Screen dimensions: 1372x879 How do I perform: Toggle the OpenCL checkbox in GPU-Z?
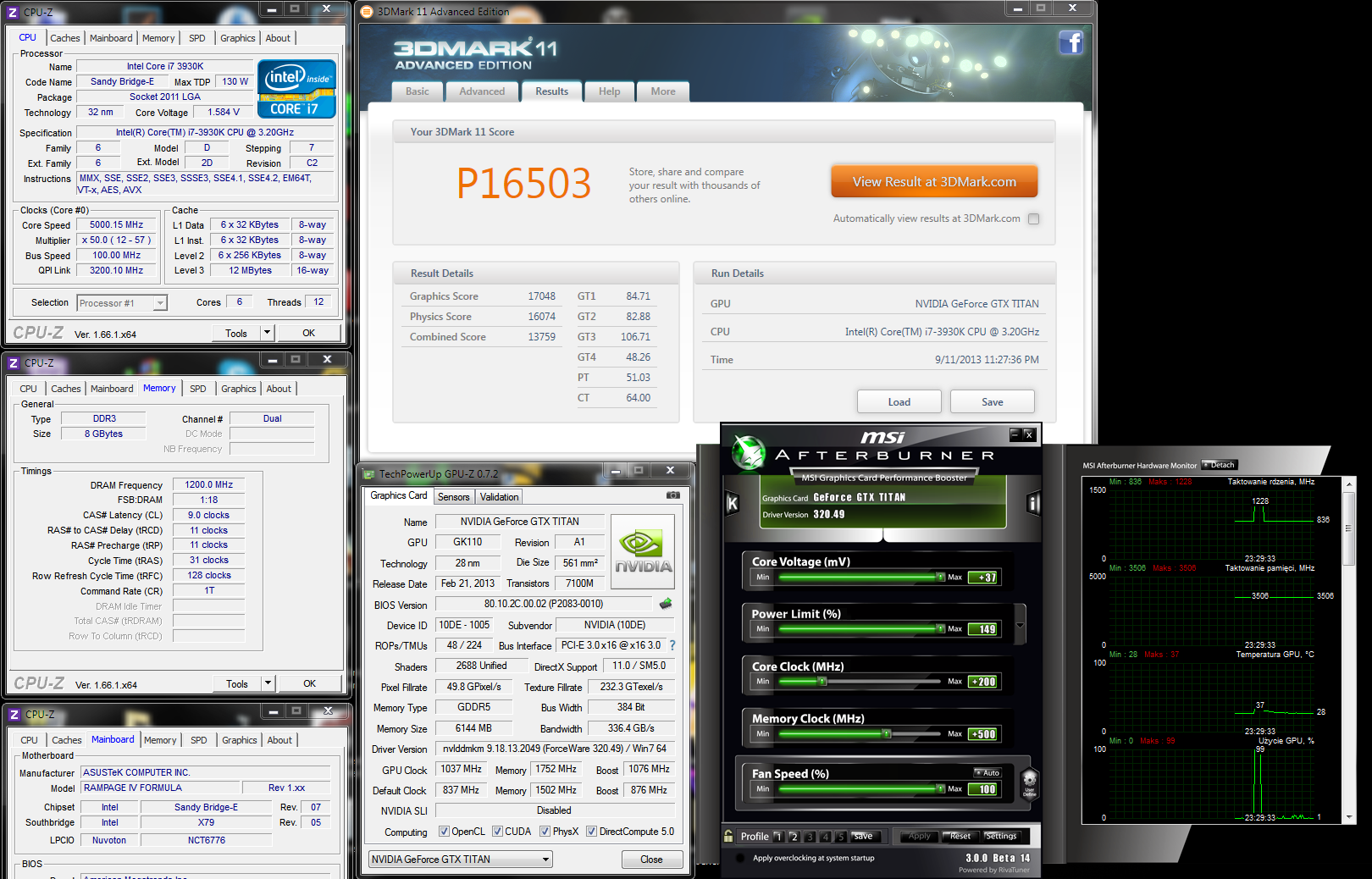[x=444, y=832]
